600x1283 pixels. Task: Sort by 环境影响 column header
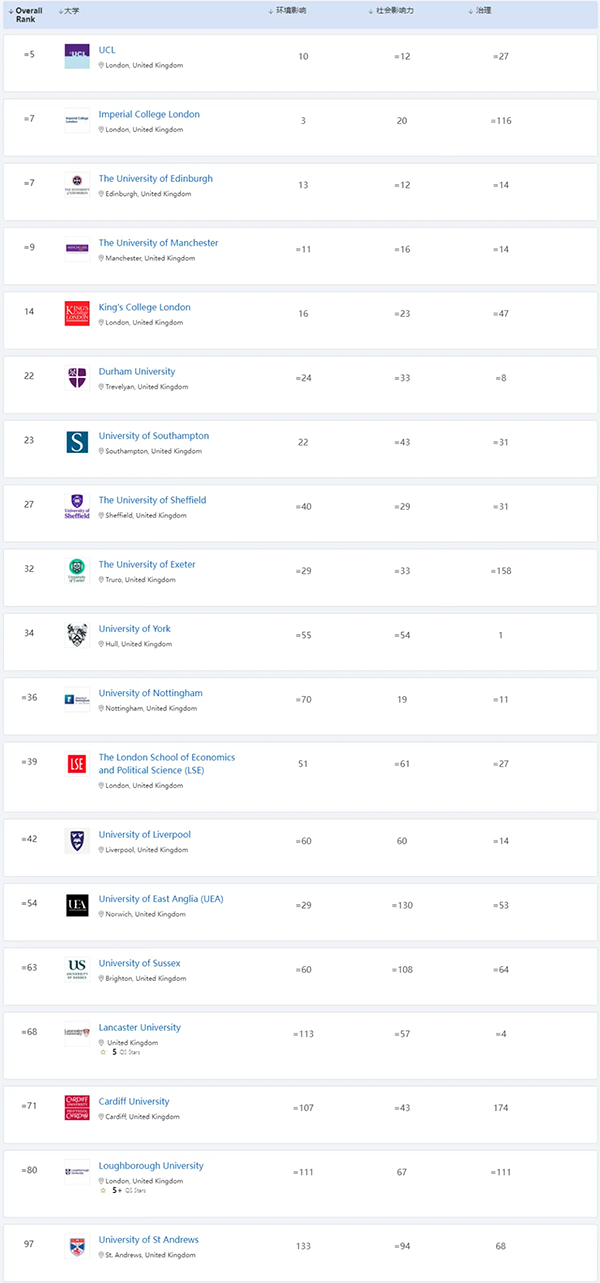click(x=288, y=10)
